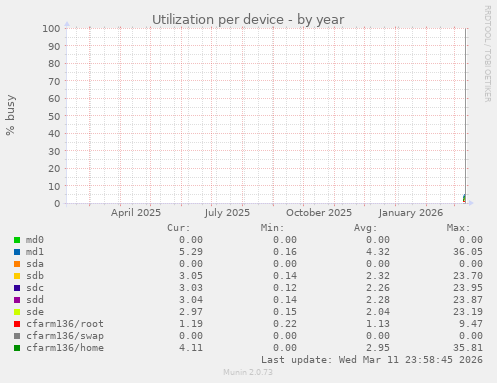The height and width of the screenshot is (383, 497).
Task: Click cfarm136/root max value 9.47
Action: 471,324
